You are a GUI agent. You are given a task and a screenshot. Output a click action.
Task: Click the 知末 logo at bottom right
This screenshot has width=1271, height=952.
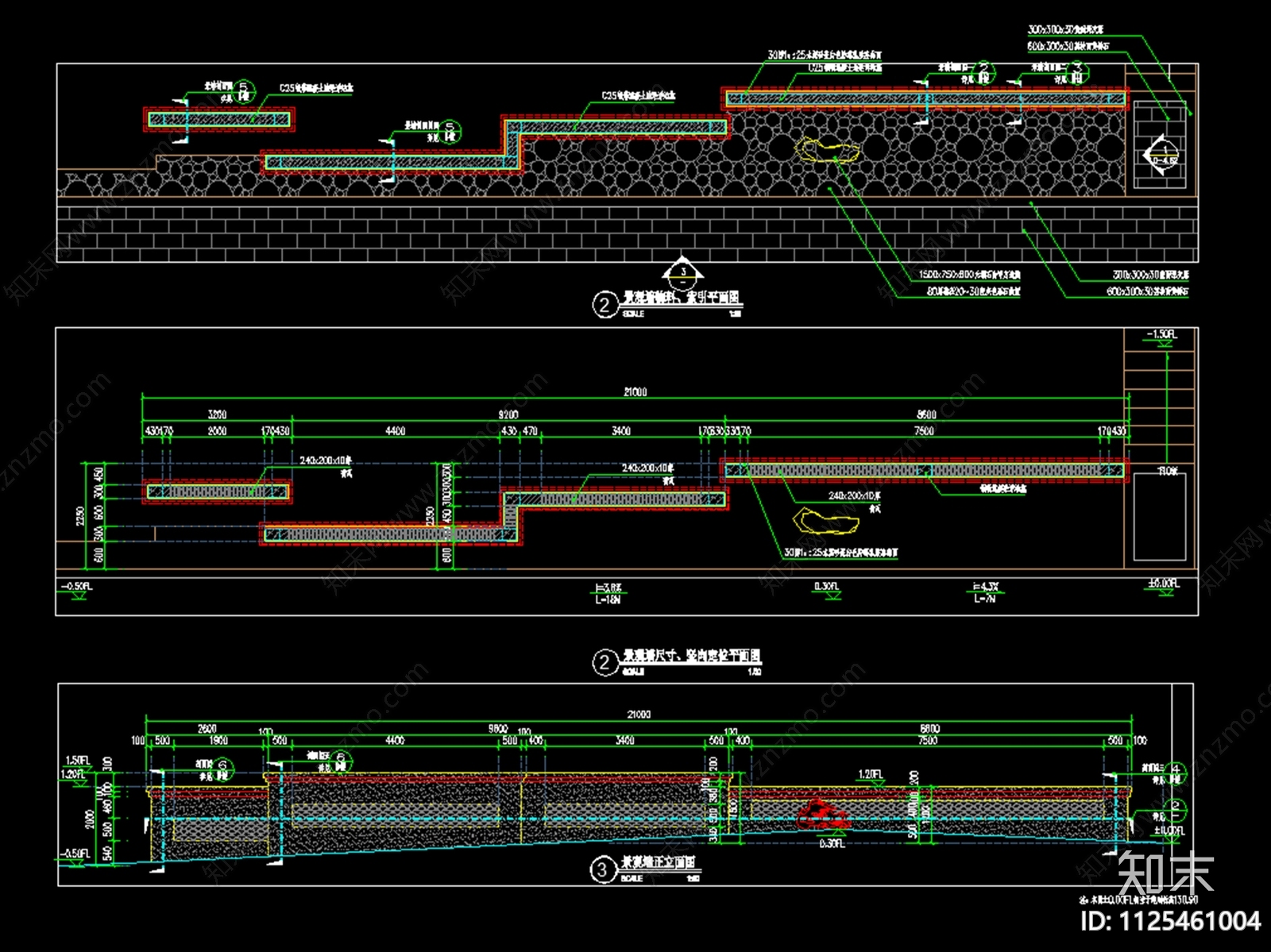click(1166, 873)
